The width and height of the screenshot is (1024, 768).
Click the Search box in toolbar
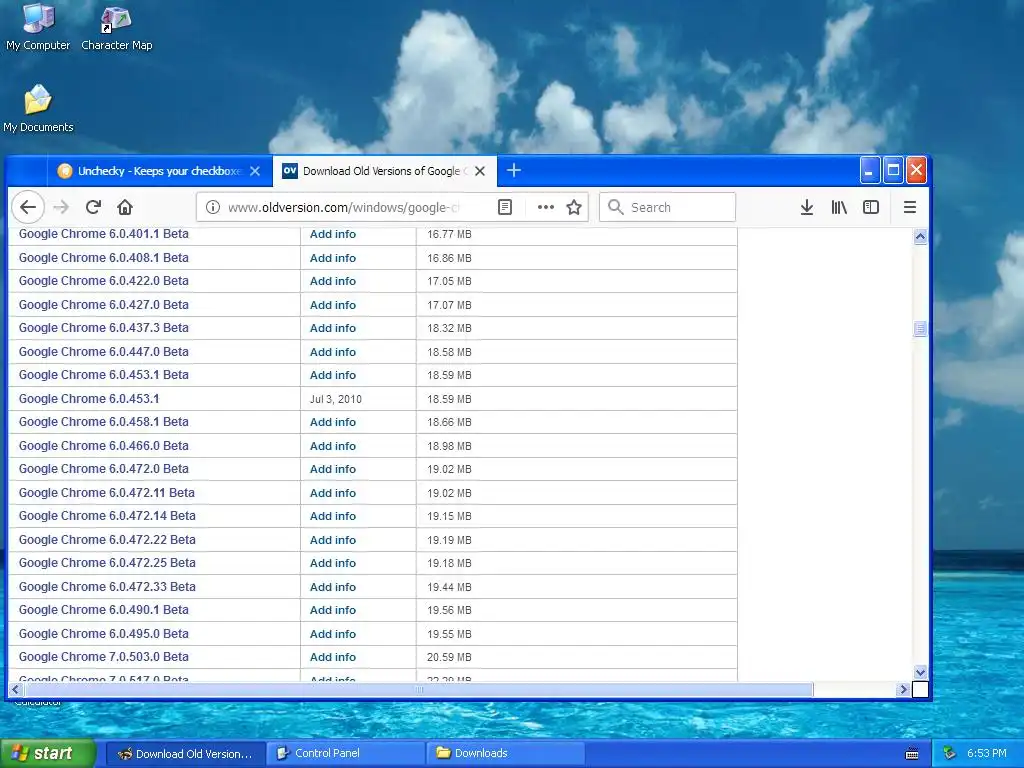(x=667, y=207)
